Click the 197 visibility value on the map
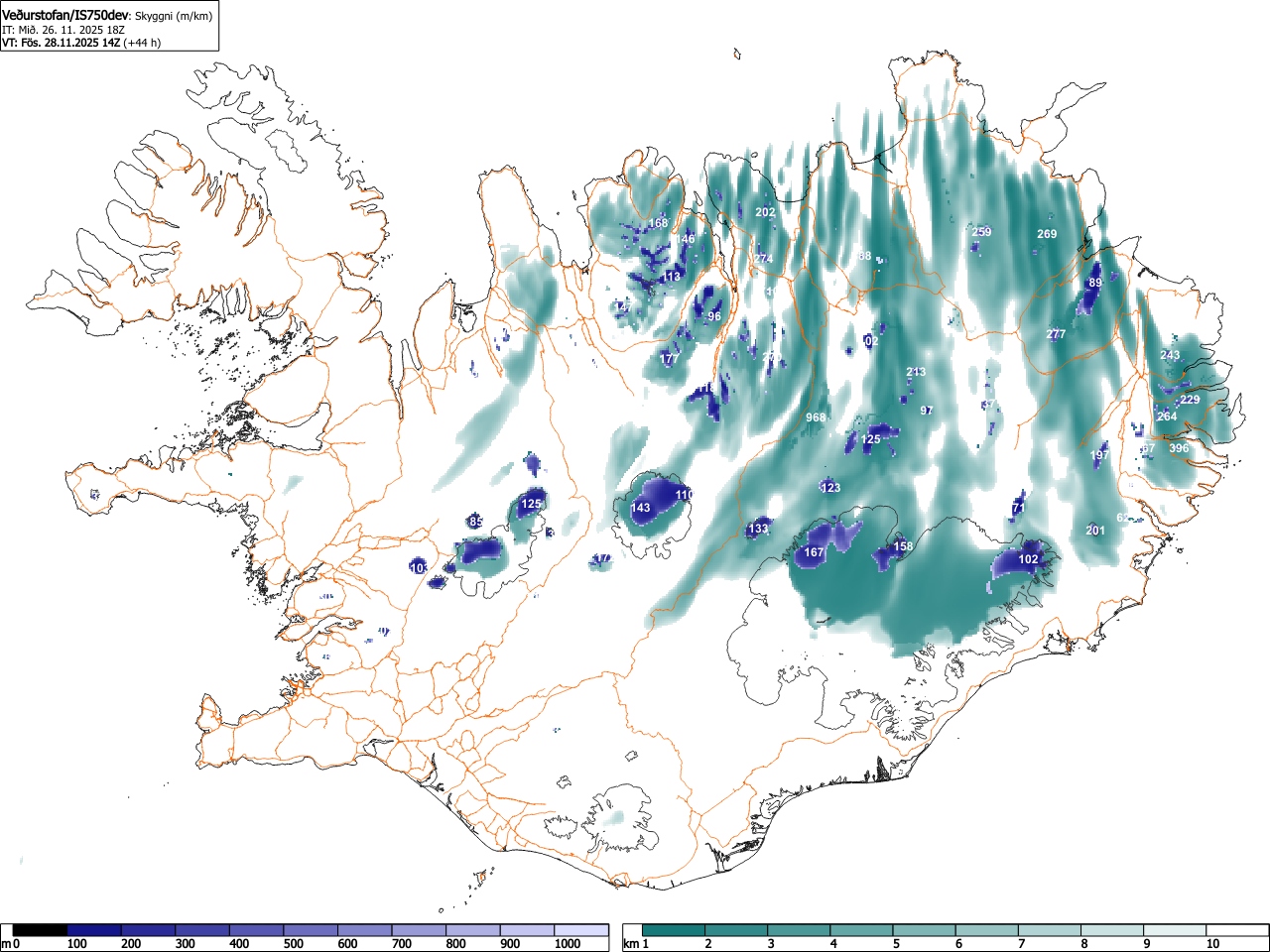 point(1099,455)
